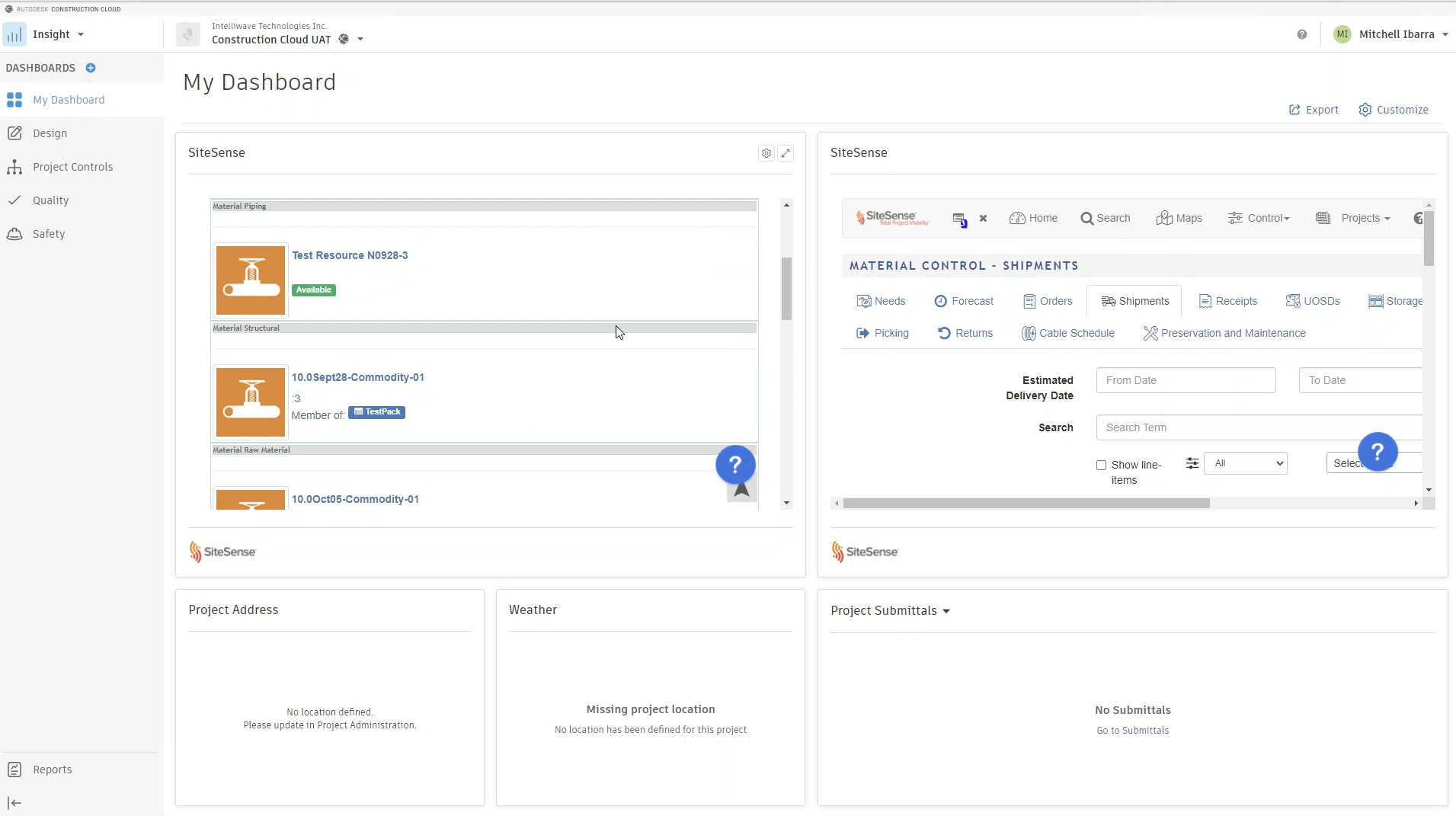Click the vertical scrollbar thumb in left SiteSense card
Screen dimensions: 1456x816
click(786, 289)
